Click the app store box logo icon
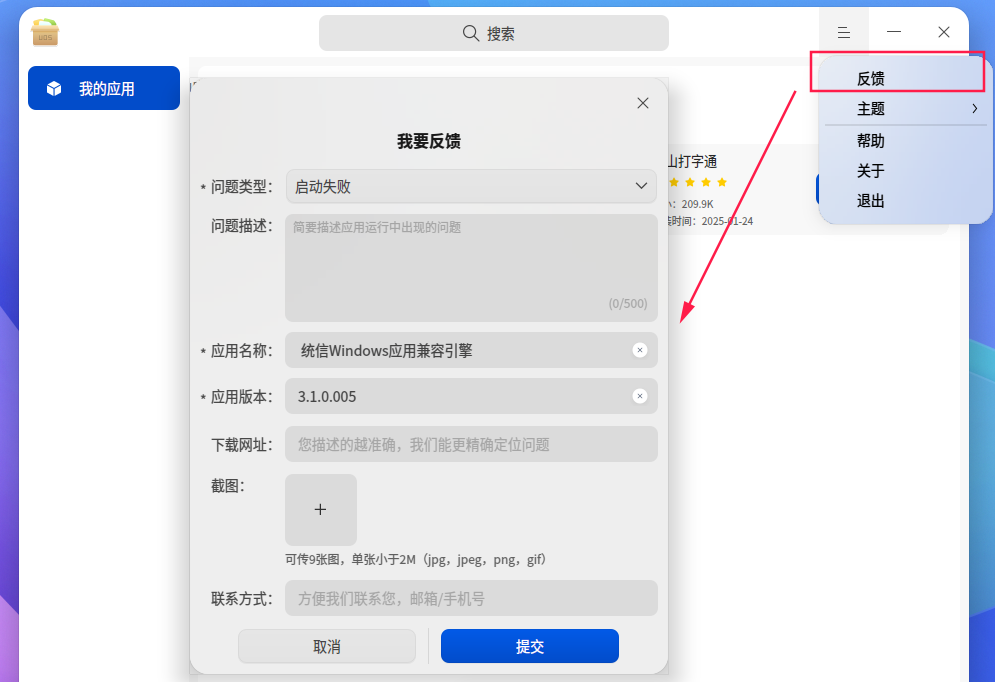 point(44,33)
